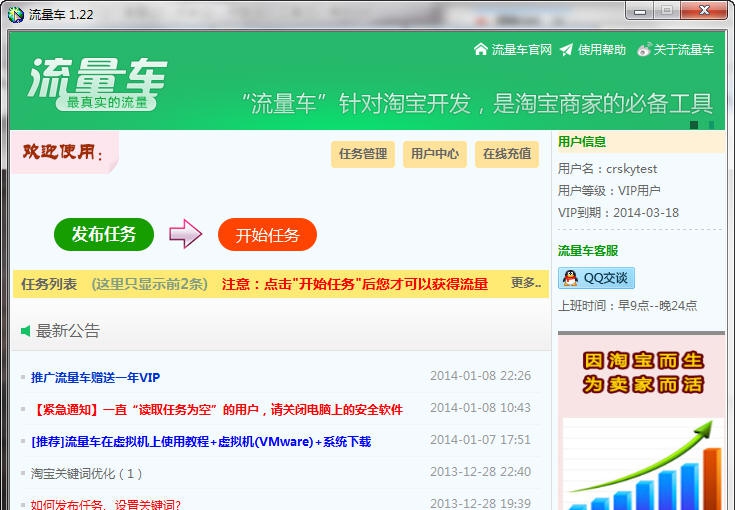Switch to 任务管理 tab

(363, 154)
